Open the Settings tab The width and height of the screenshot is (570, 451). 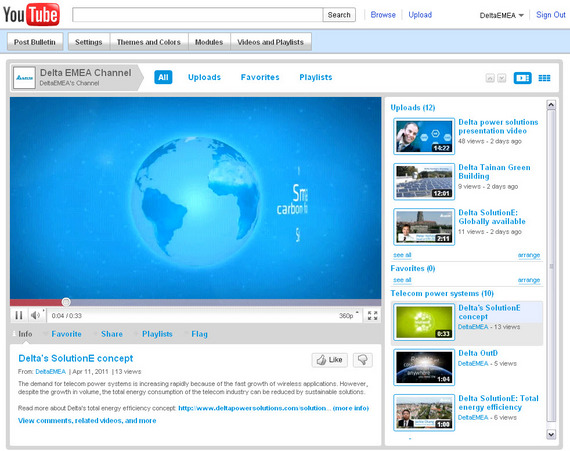coord(89,42)
